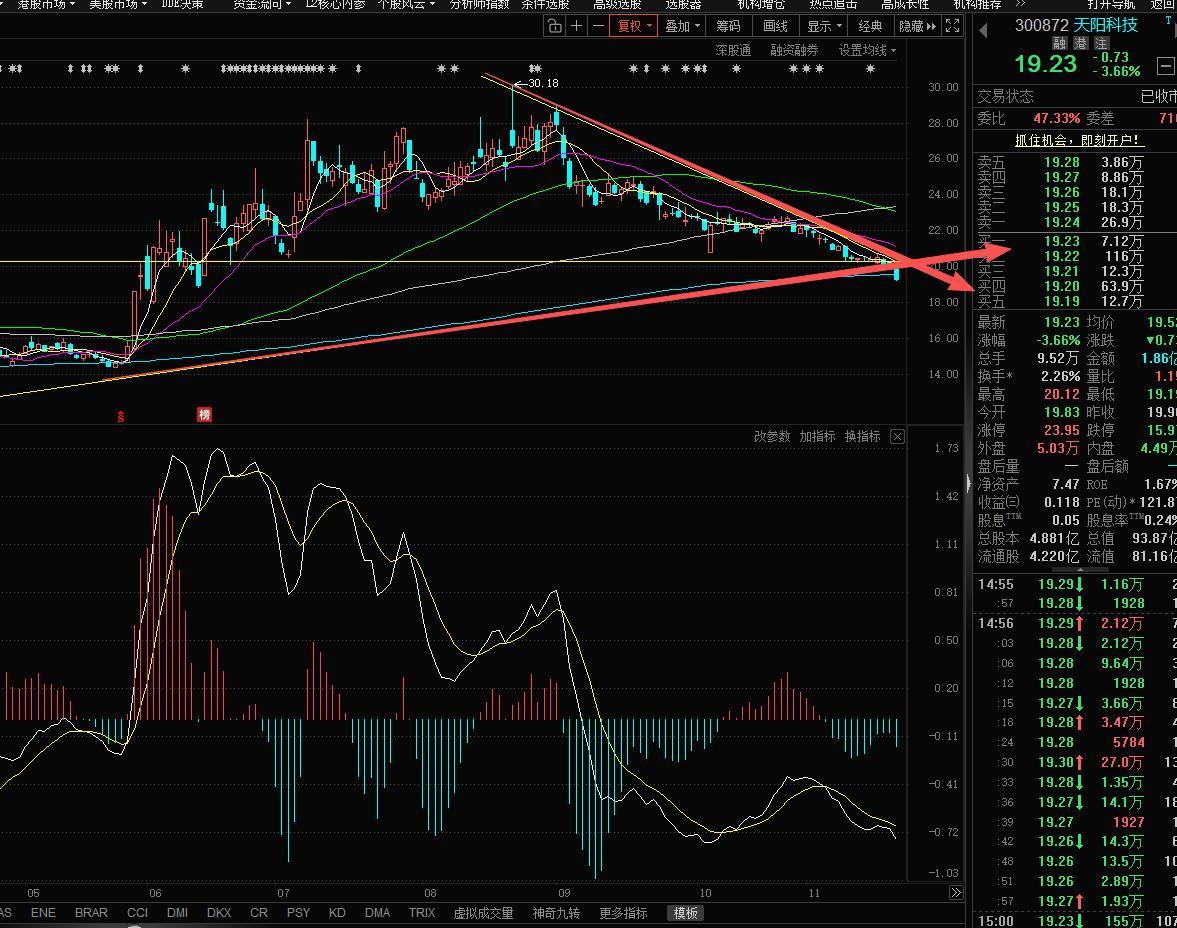Screen dimensions: 1177x928
Task: Open the 选股器 top menu item
Action: pyautogui.click(x=683, y=5)
